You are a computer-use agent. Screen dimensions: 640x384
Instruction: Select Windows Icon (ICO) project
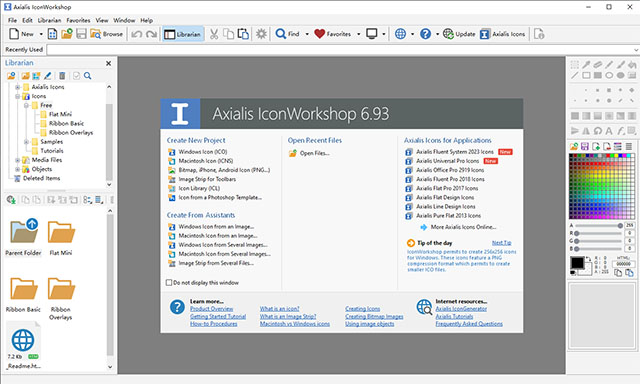(202, 152)
